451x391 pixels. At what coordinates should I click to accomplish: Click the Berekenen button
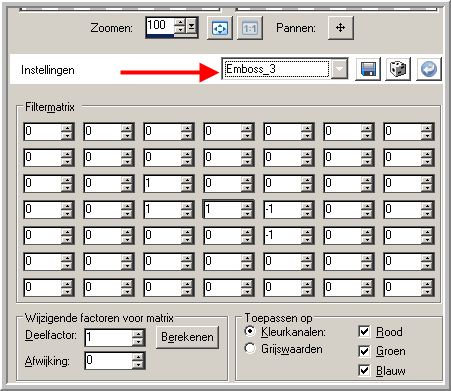[x=187, y=337]
